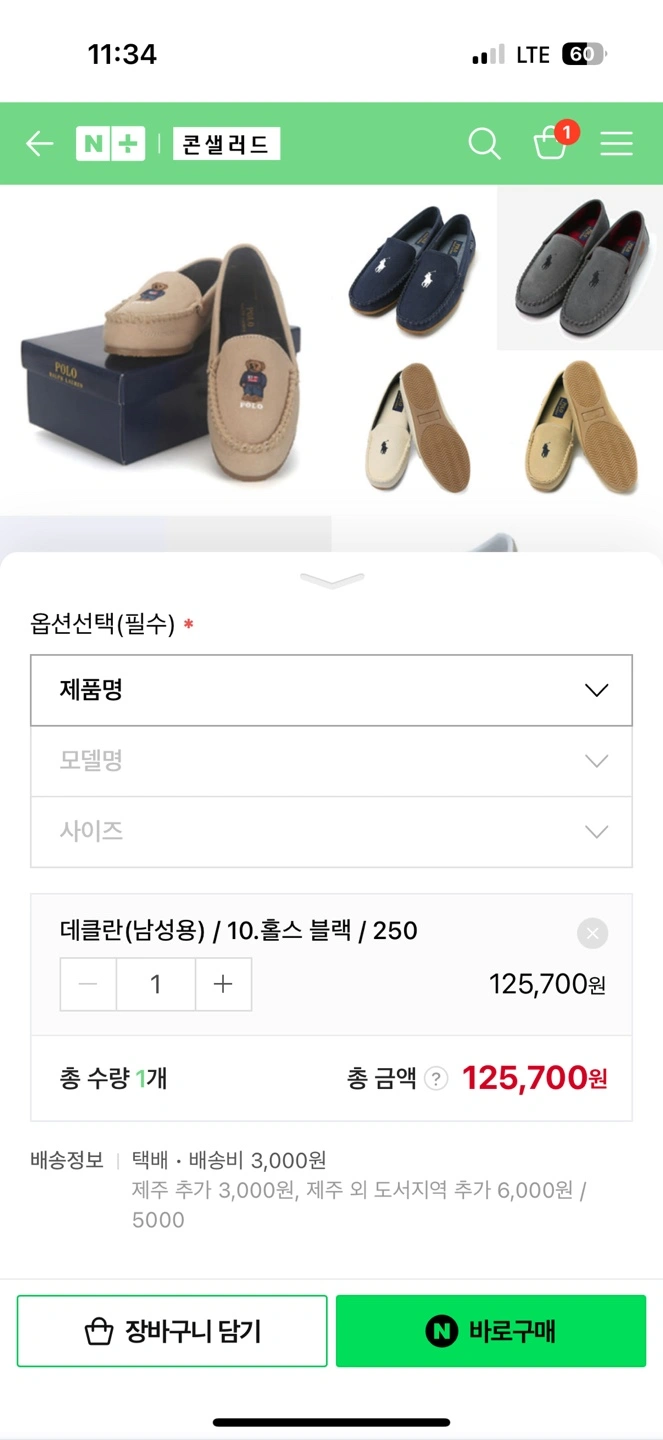Open the 콘샐러드 store name
The image size is (663, 1440).
tap(226, 144)
